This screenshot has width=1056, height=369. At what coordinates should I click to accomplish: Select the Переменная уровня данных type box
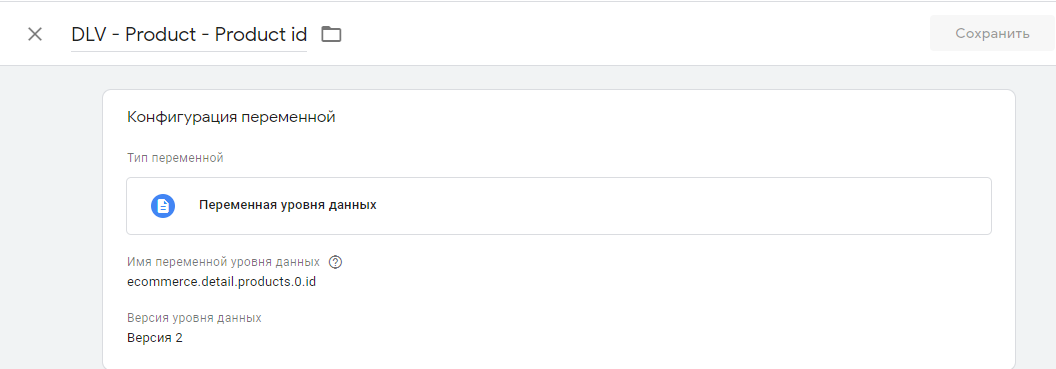coord(559,206)
